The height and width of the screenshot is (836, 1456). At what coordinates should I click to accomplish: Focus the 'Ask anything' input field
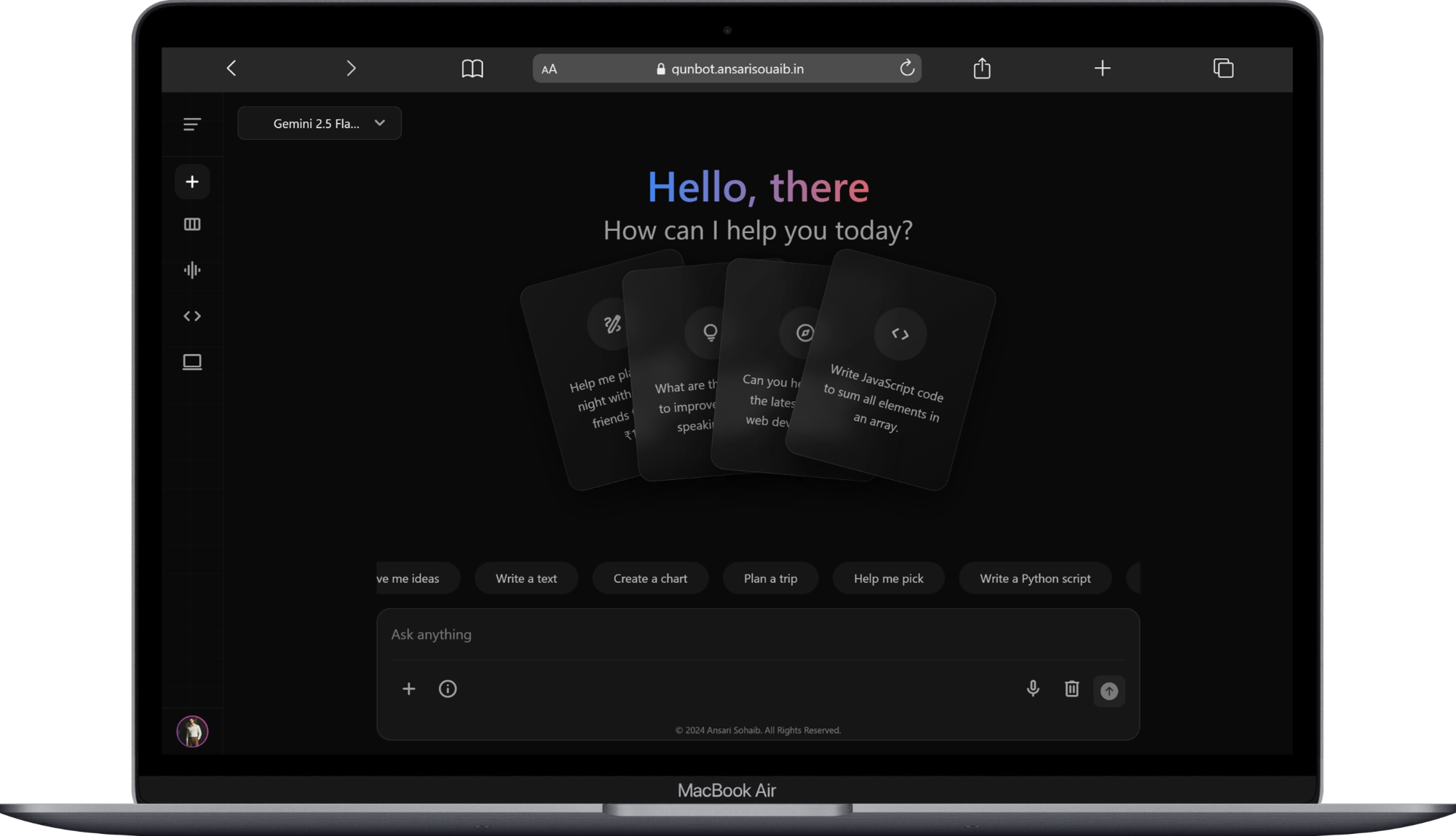point(757,634)
